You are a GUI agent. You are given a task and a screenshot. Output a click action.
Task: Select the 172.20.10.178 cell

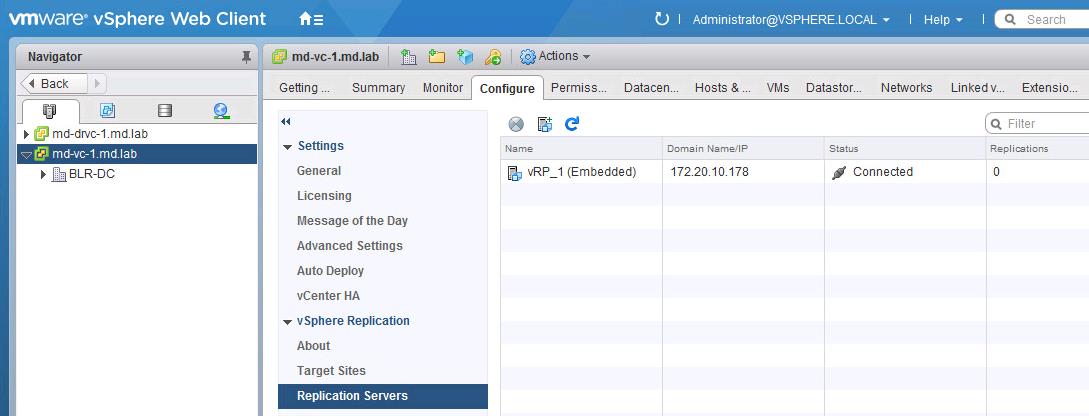pos(743,172)
